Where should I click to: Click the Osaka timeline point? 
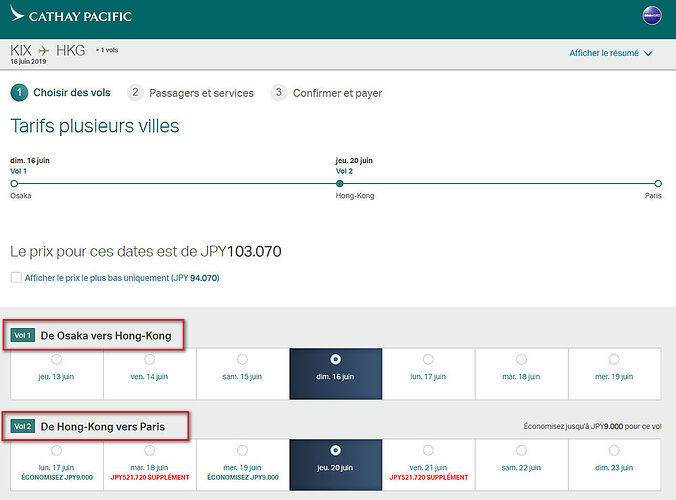(x=14, y=184)
